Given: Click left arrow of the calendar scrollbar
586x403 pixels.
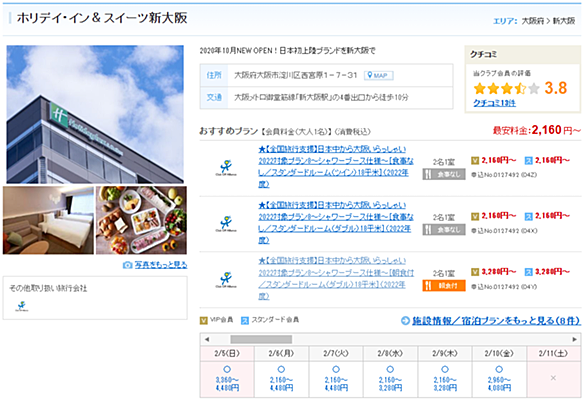Looking at the screenshot, I should click(x=207, y=339).
